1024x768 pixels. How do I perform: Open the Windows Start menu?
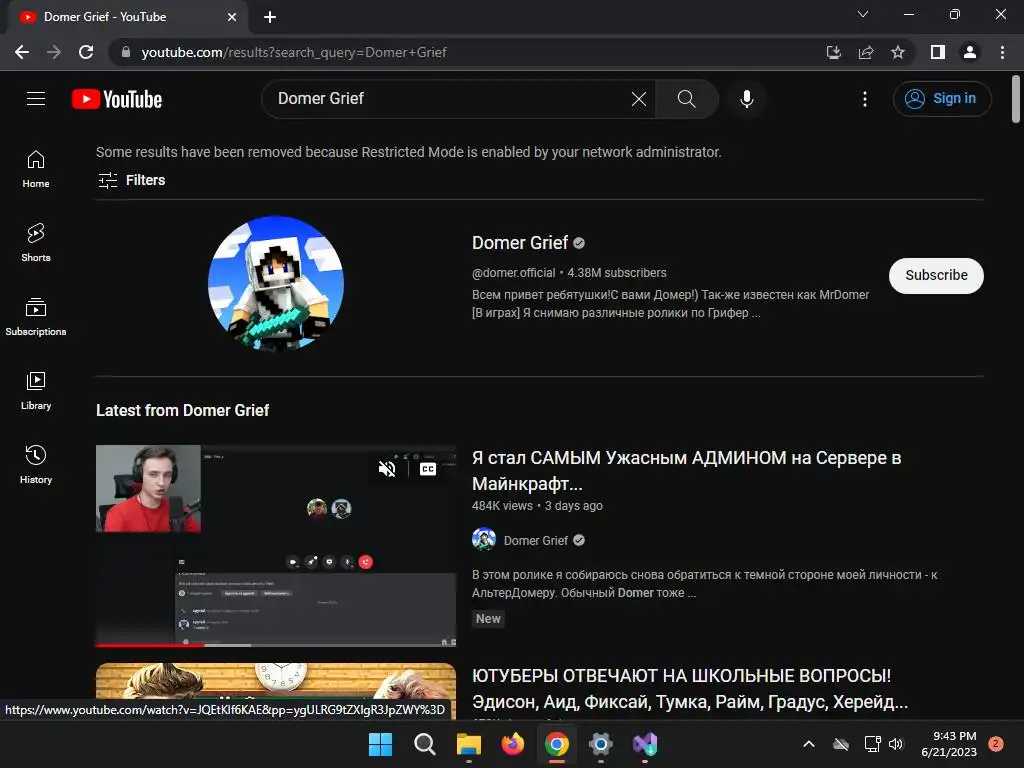(x=381, y=744)
